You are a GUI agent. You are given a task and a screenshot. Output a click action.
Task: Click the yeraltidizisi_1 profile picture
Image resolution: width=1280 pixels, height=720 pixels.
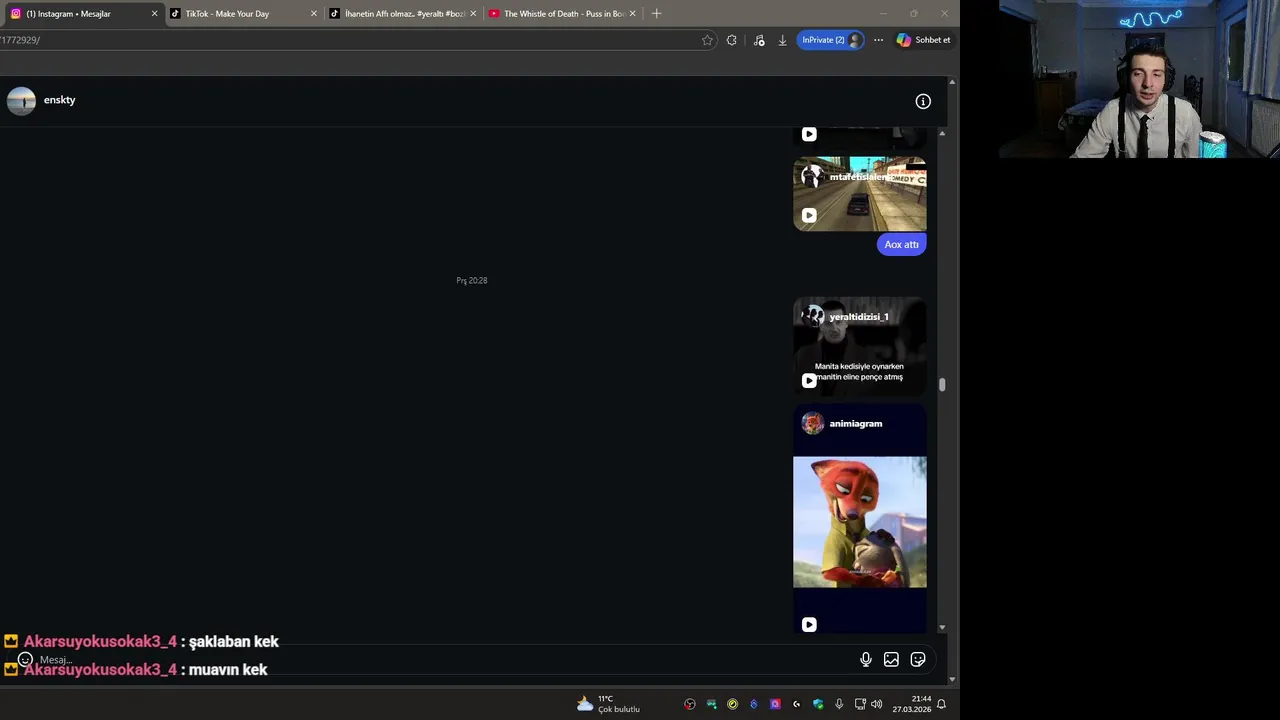point(813,317)
